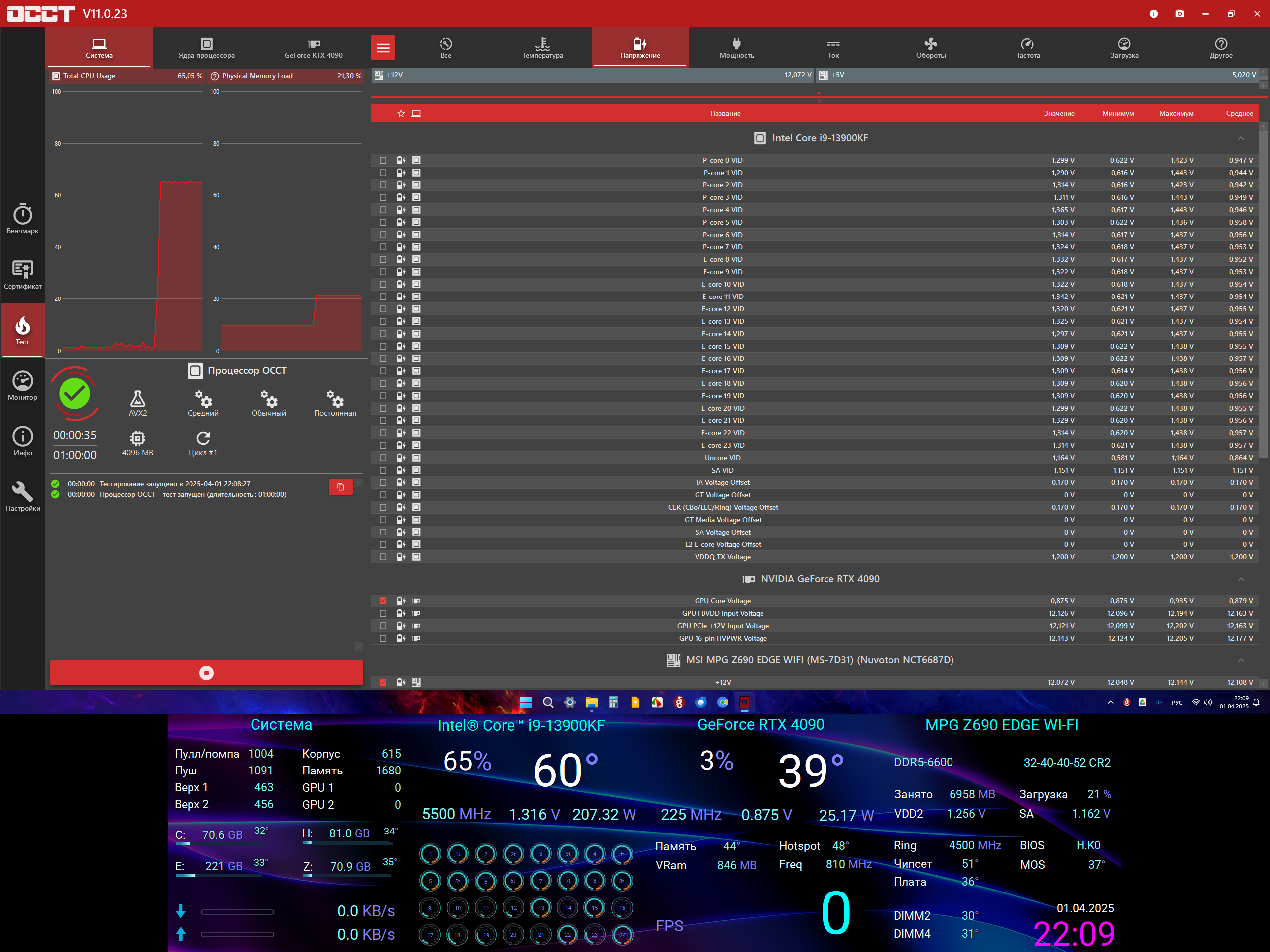Enable the Uncore VID checkbox
This screenshot has width=1270, height=952.
coord(383,458)
